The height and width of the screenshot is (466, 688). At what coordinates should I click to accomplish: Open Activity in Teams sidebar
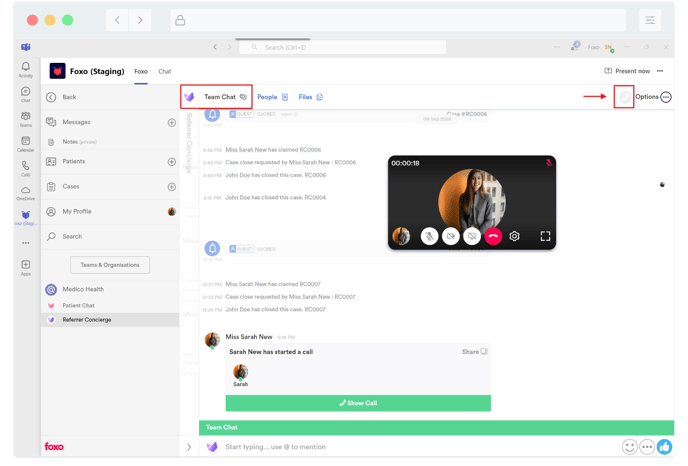25,69
